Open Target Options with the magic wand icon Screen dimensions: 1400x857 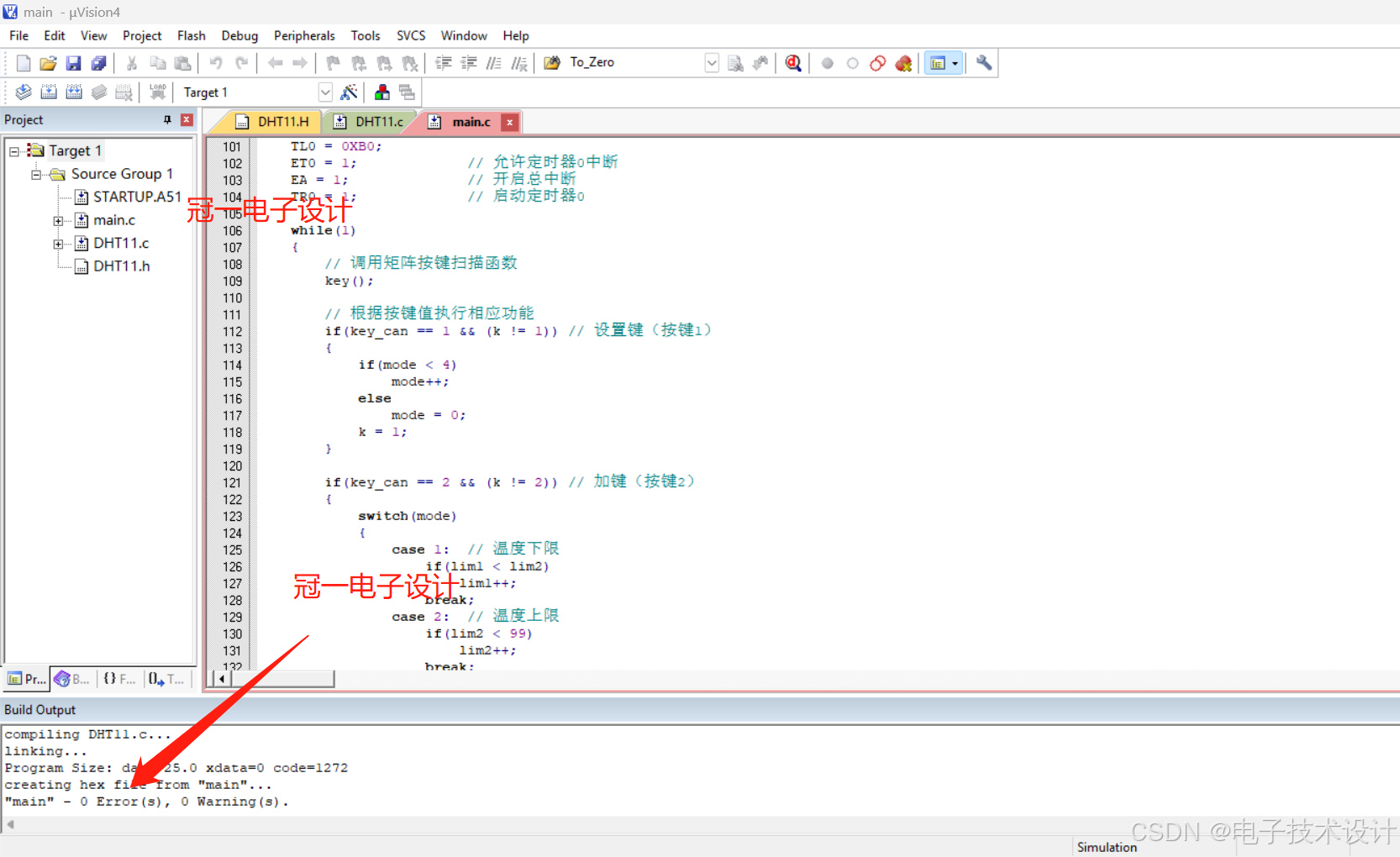click(x=349, y=92)
